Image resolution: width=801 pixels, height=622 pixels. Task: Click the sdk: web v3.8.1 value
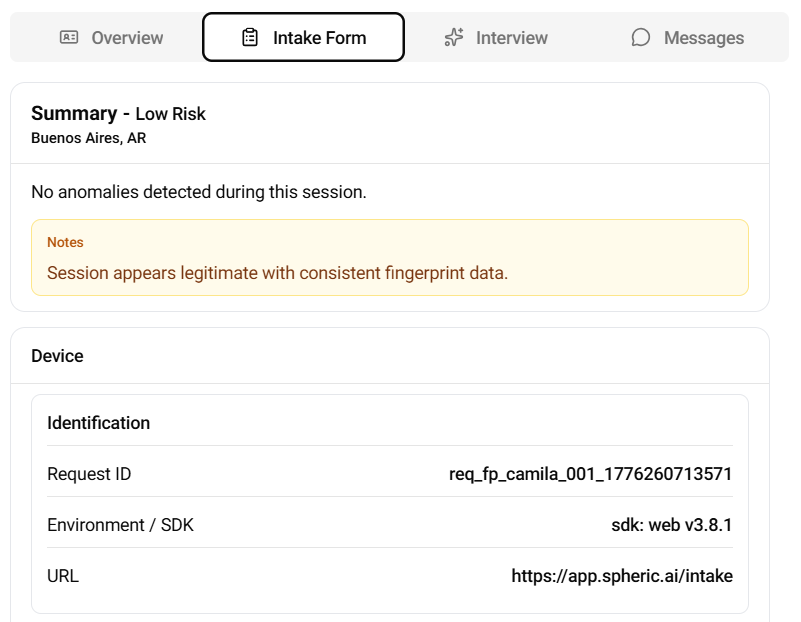[x=672, y=525]
